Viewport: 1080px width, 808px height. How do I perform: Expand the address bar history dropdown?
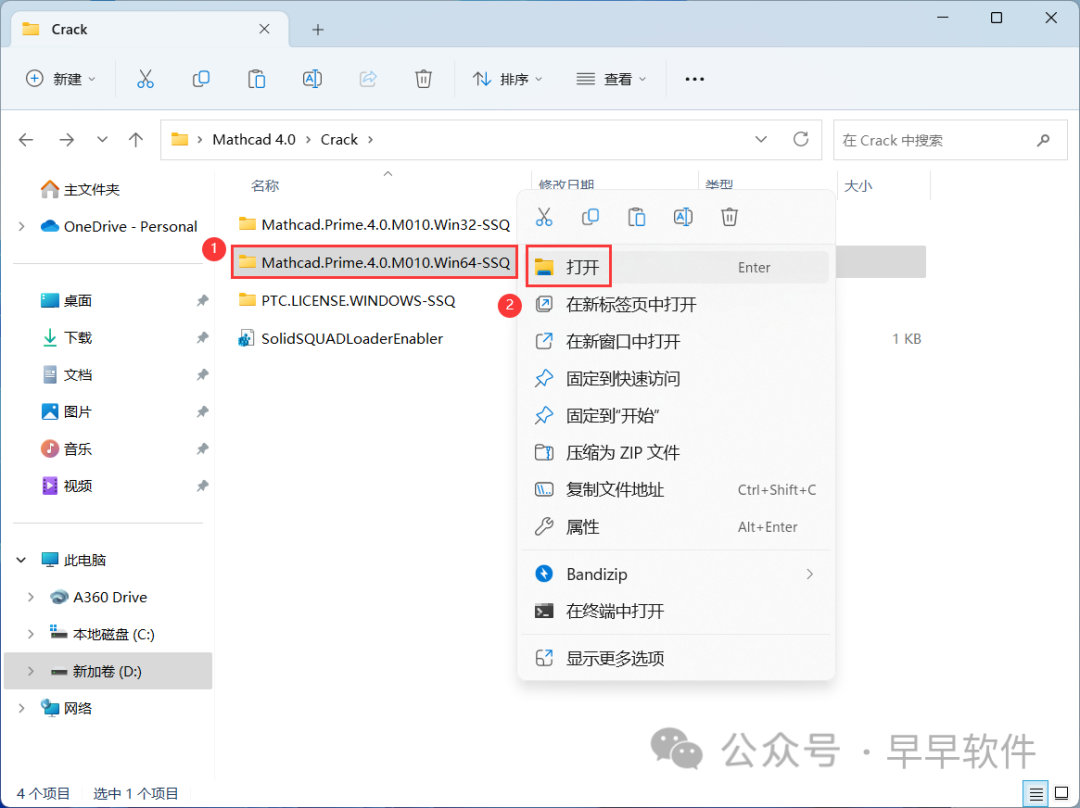(x=761, y=140)
